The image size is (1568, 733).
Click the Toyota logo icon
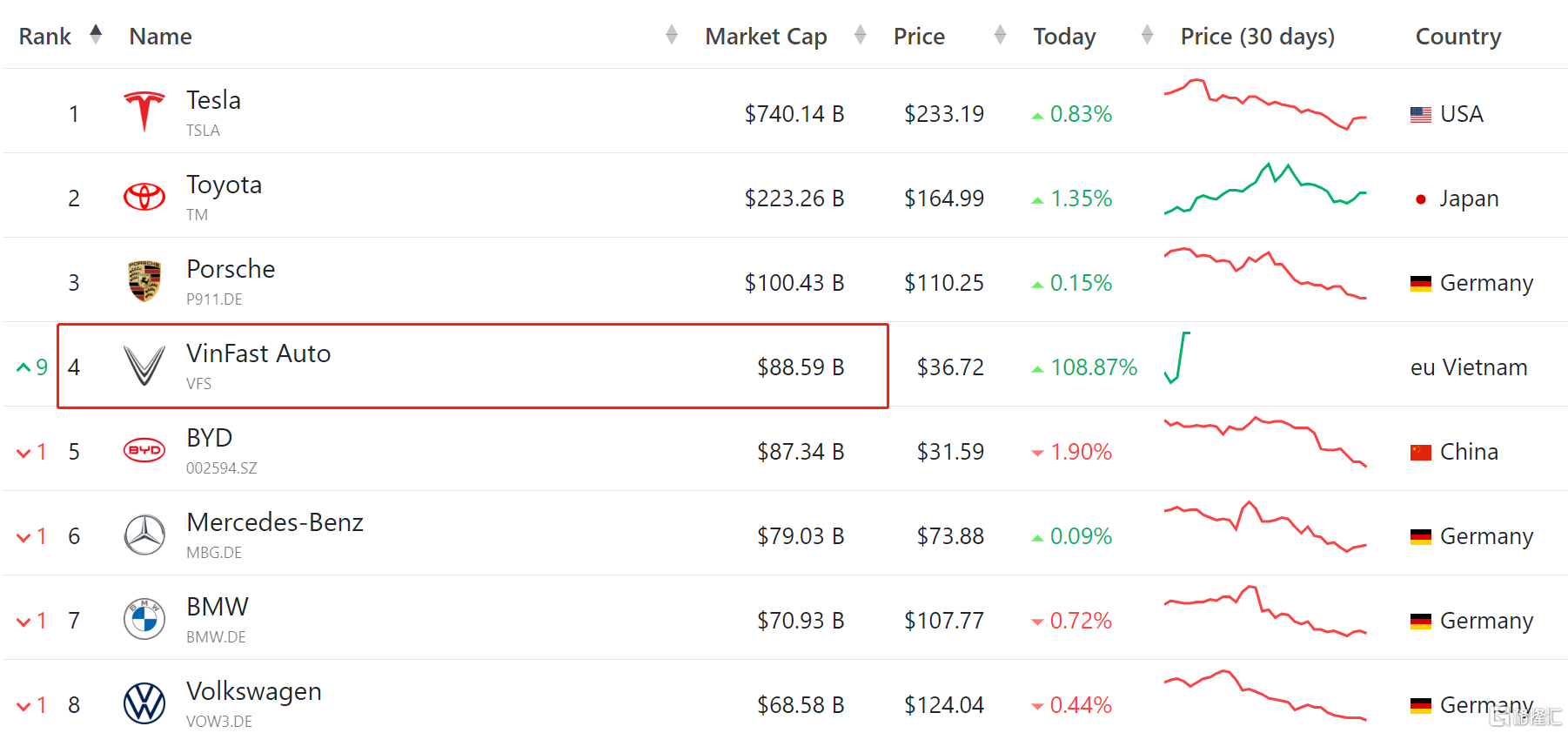tap(144, 197)
